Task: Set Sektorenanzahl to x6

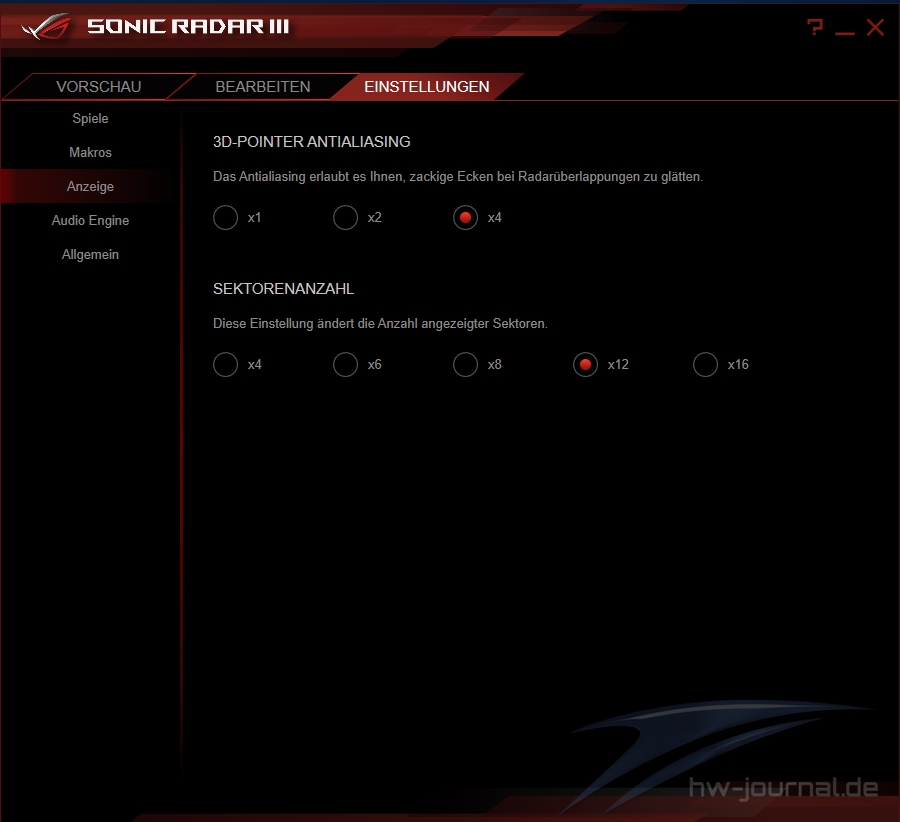Action: (346, 365)
